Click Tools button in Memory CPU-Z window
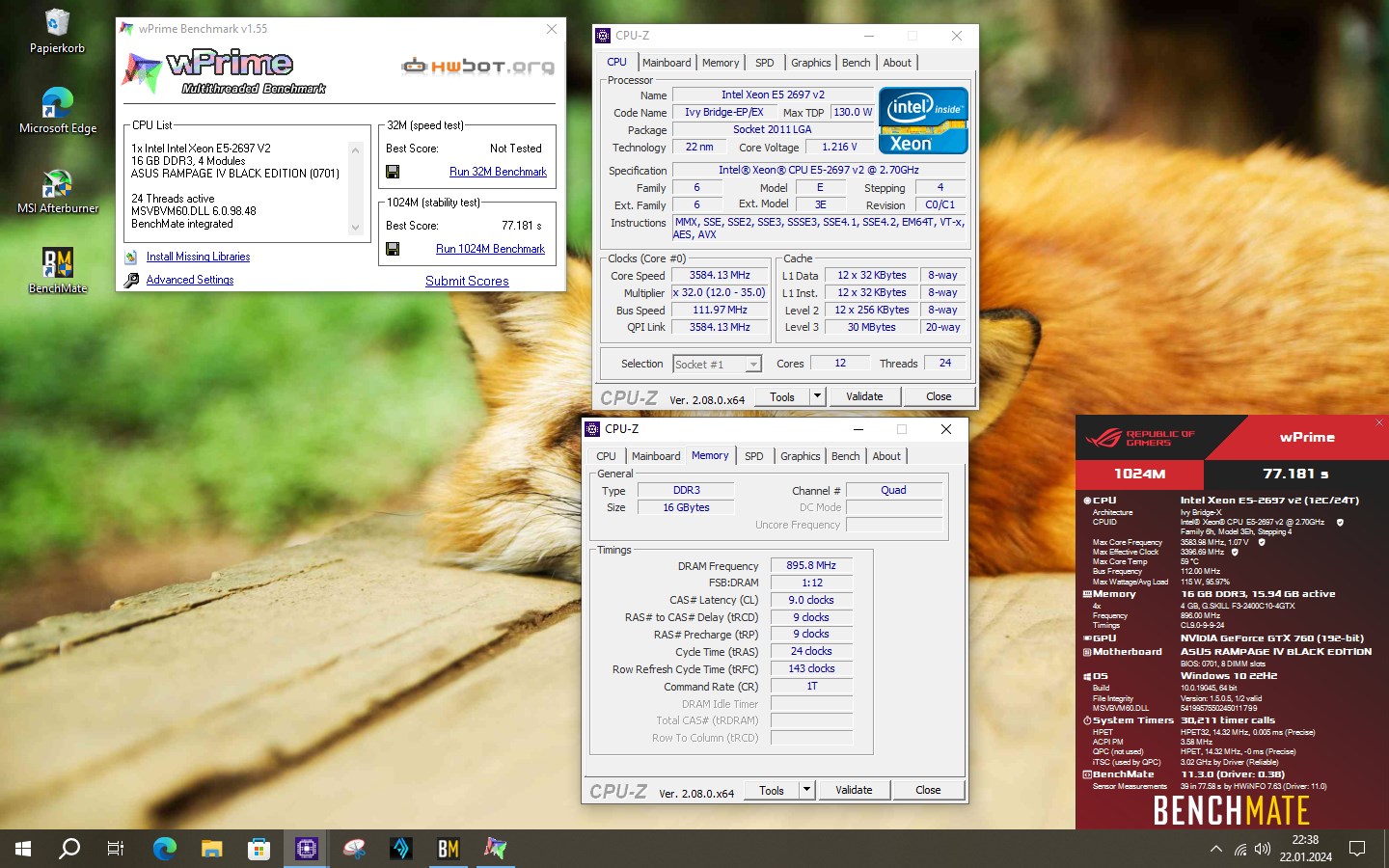Image resolution: width=1389 pixels, height=868 pixels. [x=772, y=790]
